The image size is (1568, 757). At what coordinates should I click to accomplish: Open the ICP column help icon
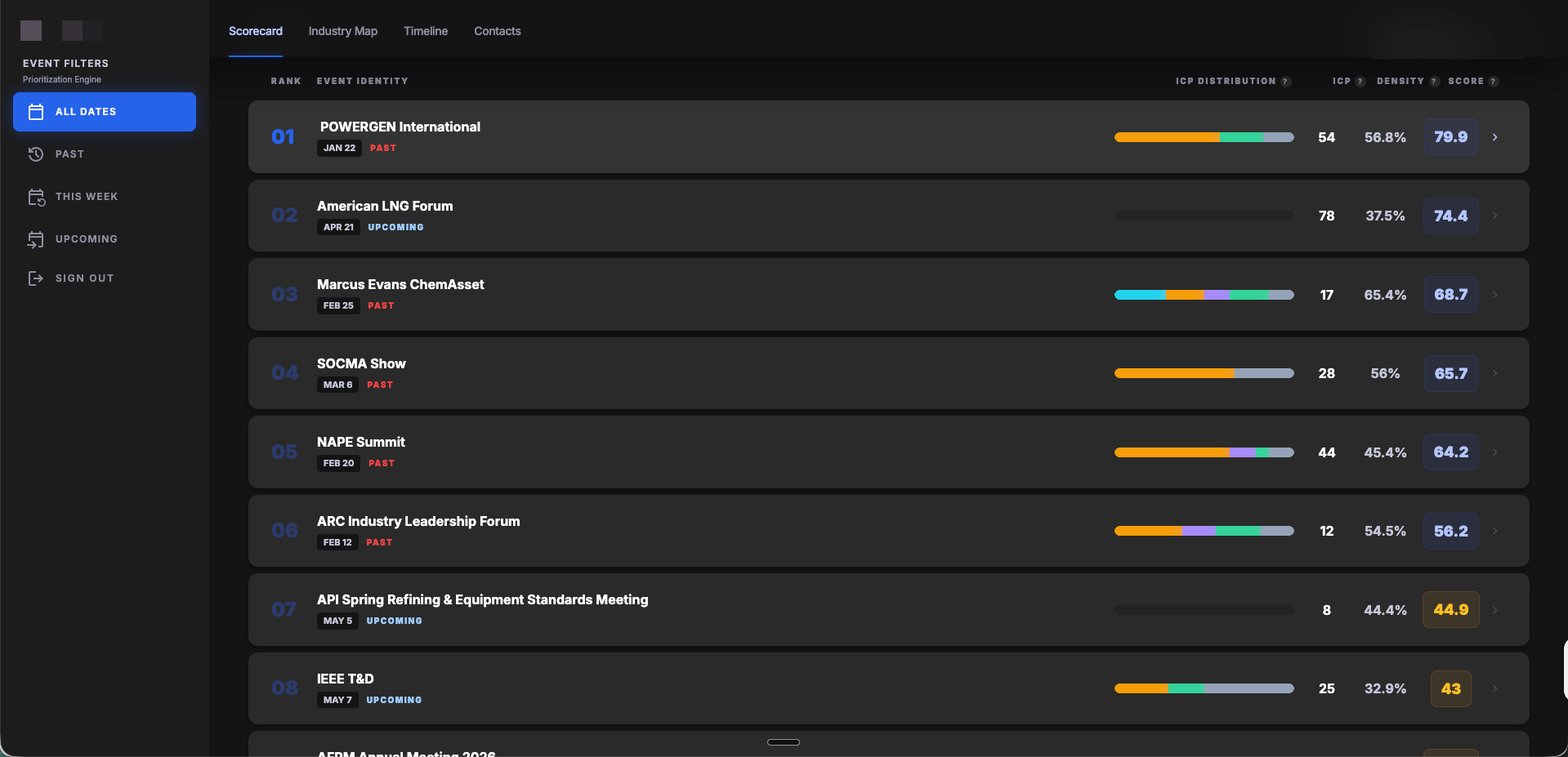(x=1359, y=81)
